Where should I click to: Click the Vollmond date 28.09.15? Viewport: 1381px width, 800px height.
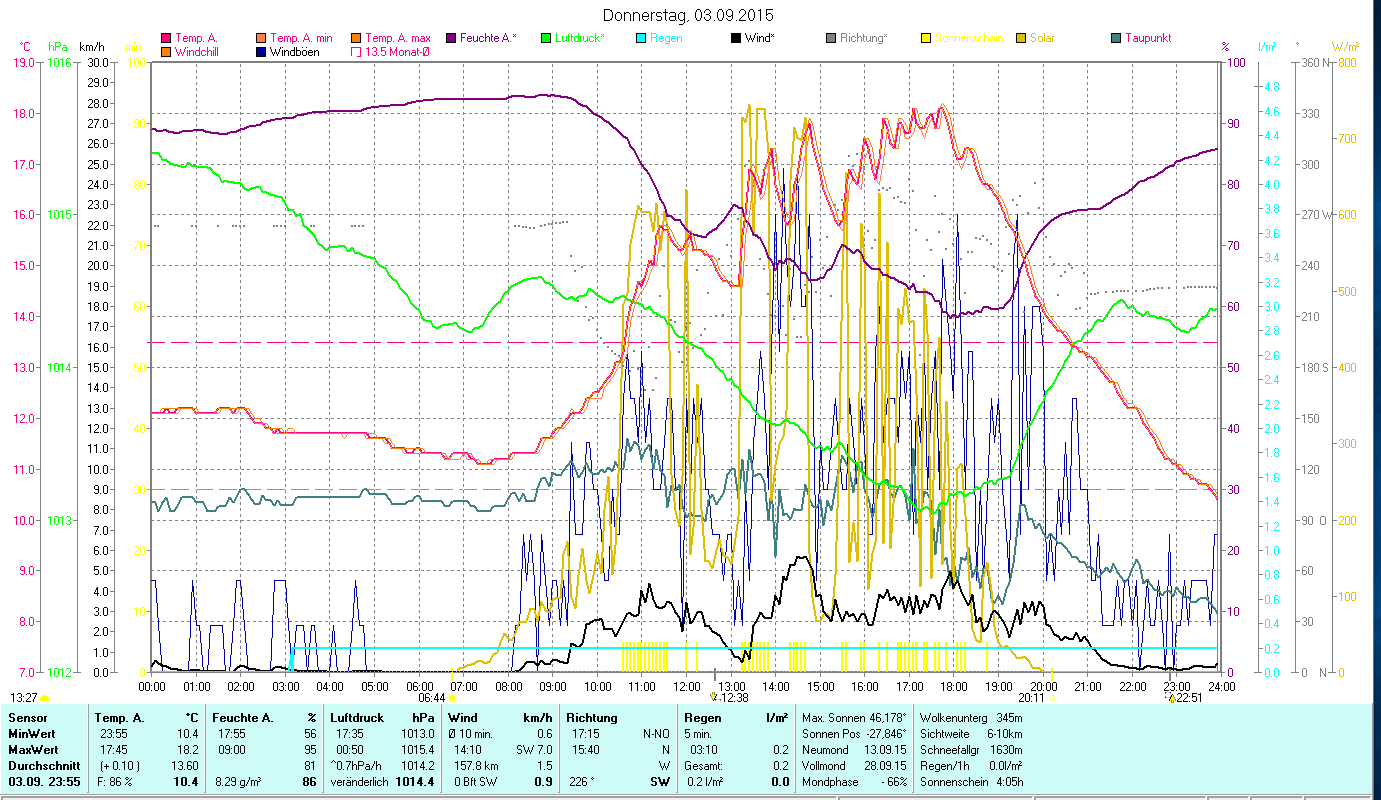coord(883,765)
